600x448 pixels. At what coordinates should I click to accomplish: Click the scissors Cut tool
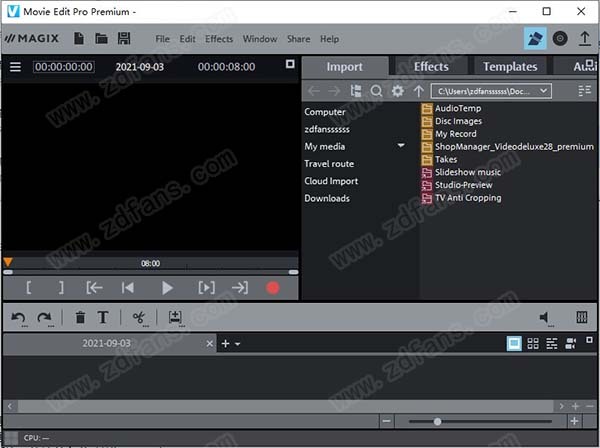(x=139, y=318)
